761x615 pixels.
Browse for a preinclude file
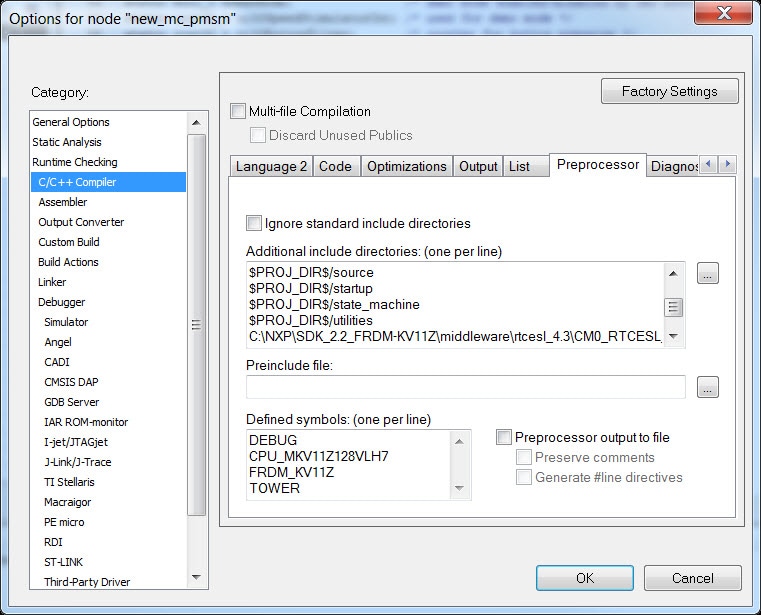coord(708,388)
